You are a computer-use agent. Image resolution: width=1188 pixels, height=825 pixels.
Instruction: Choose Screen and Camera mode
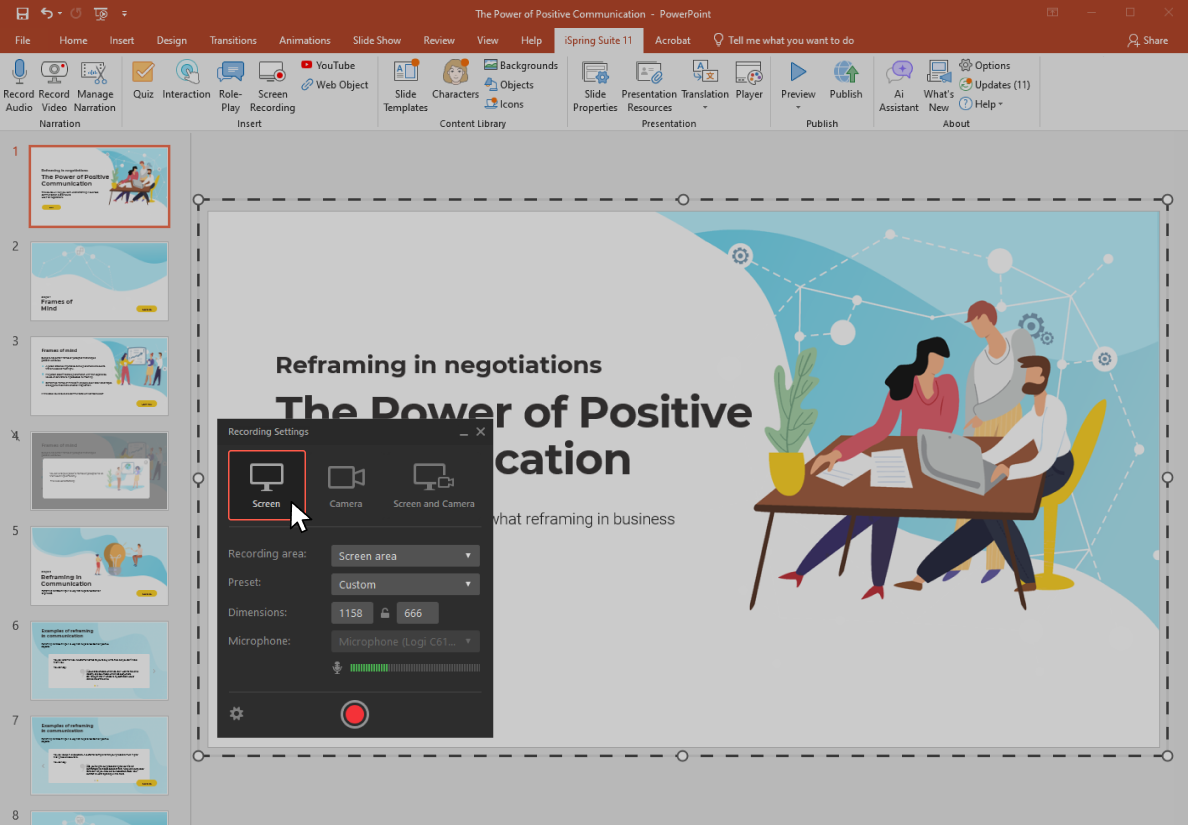[433, 483]
